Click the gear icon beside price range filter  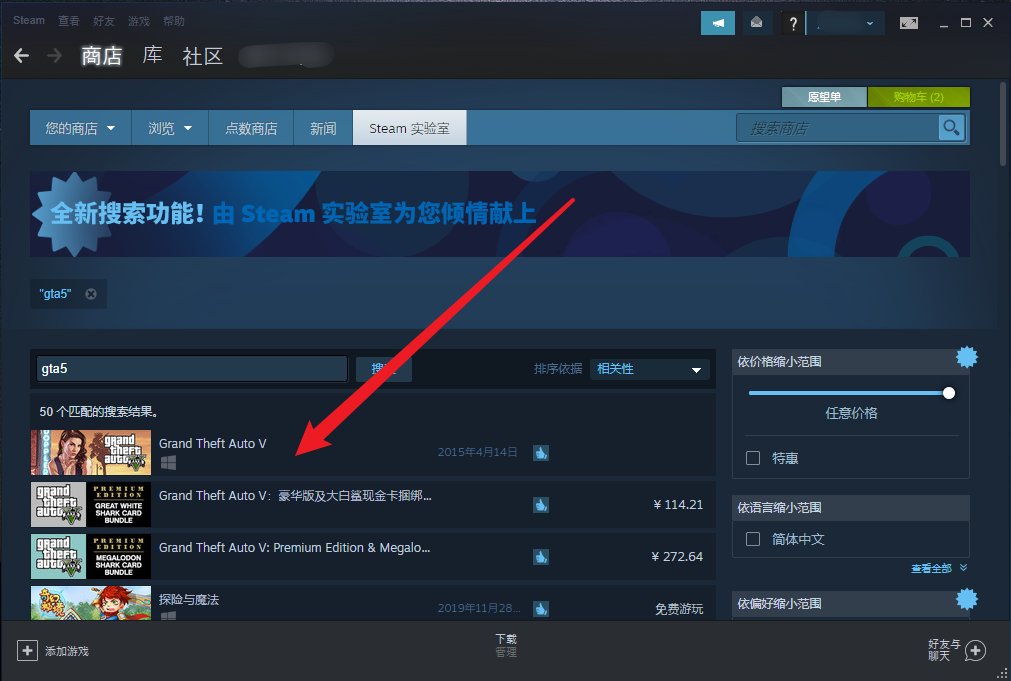pyautogui.click(x=967, y=356)
